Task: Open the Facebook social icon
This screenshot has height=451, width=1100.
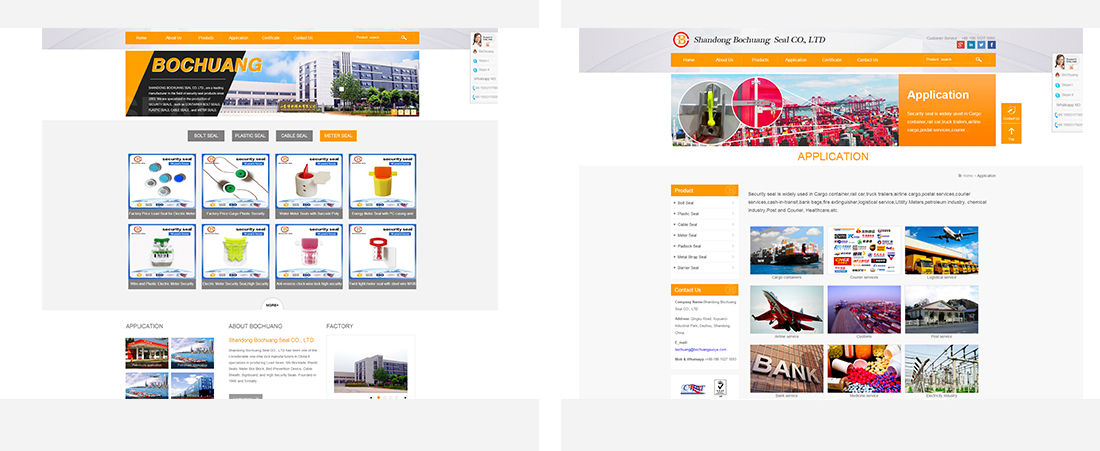Action: [992, 45]
